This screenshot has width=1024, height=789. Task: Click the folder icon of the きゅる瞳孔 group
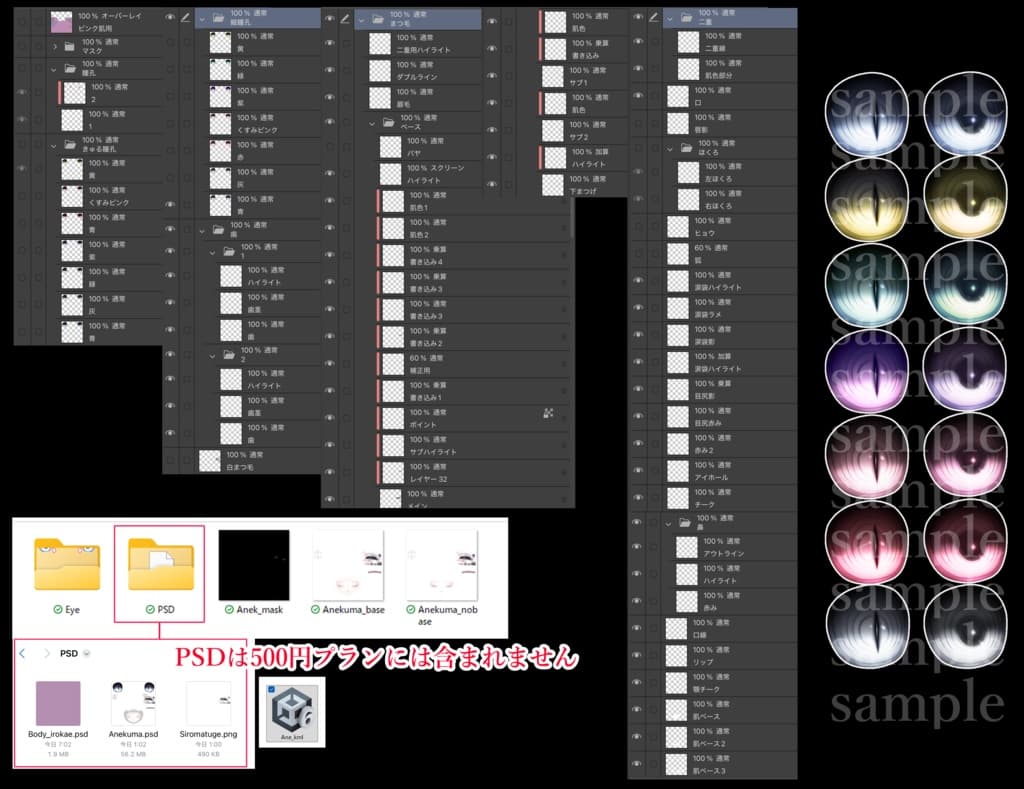pyautogui.click(x=70, y=145)
